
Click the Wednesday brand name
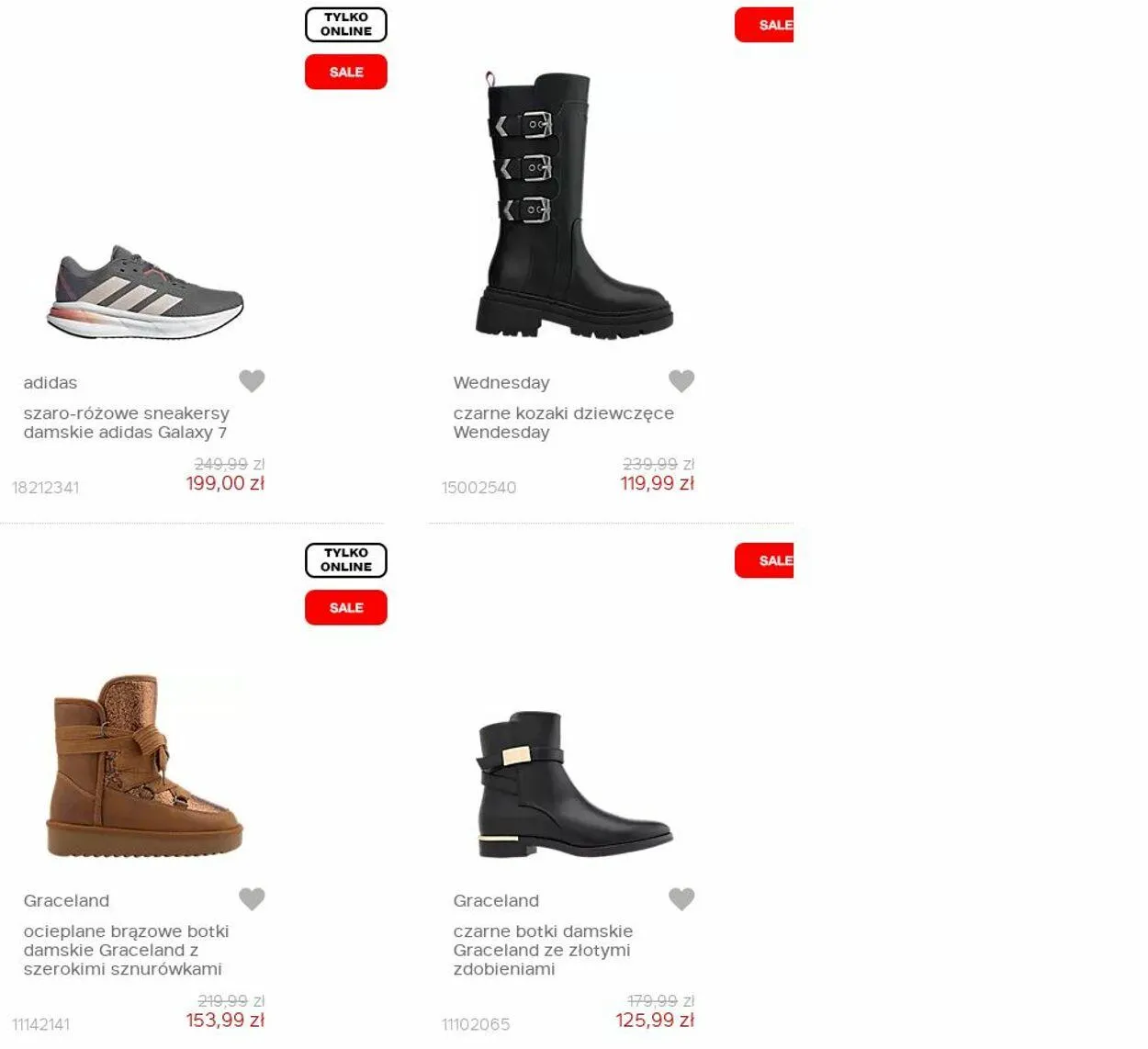(501, 383)
